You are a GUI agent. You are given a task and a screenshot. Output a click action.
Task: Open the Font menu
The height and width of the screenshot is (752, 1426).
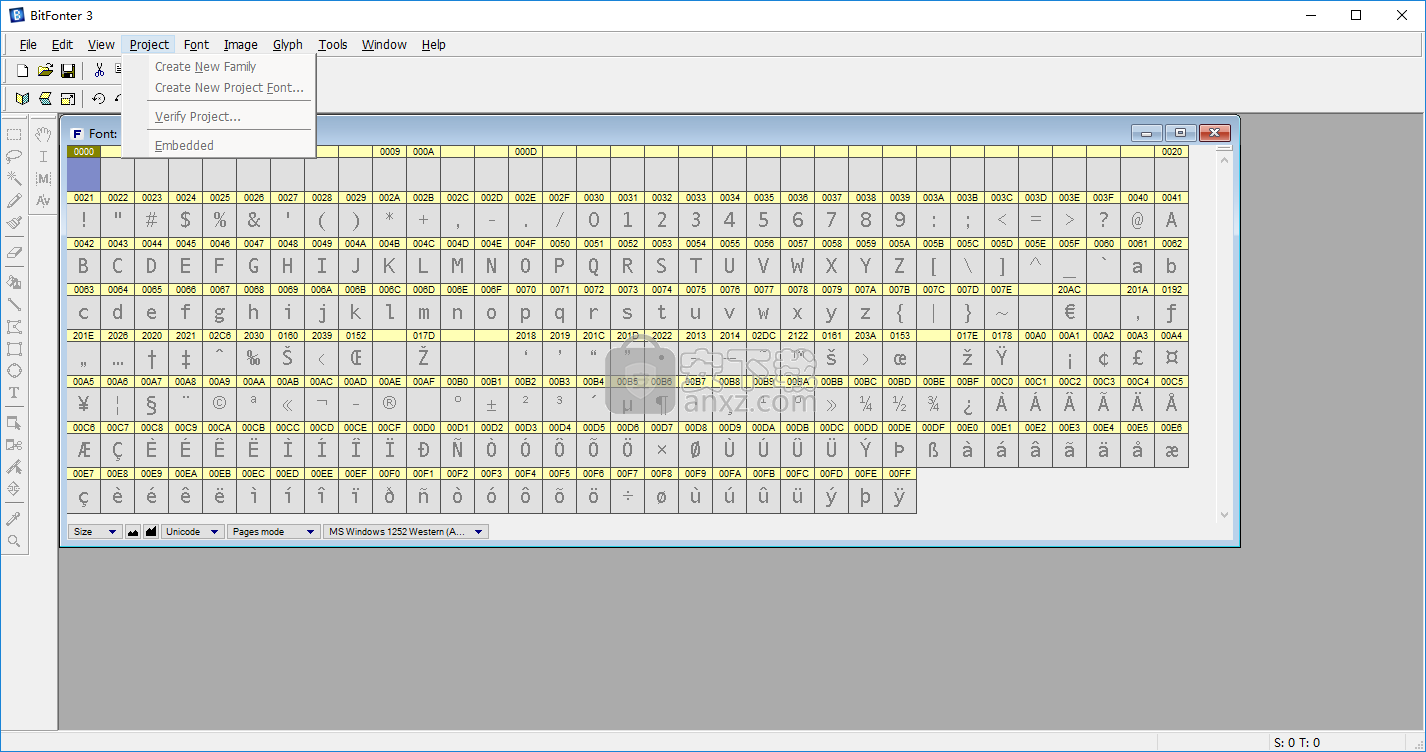pos(196,44)
